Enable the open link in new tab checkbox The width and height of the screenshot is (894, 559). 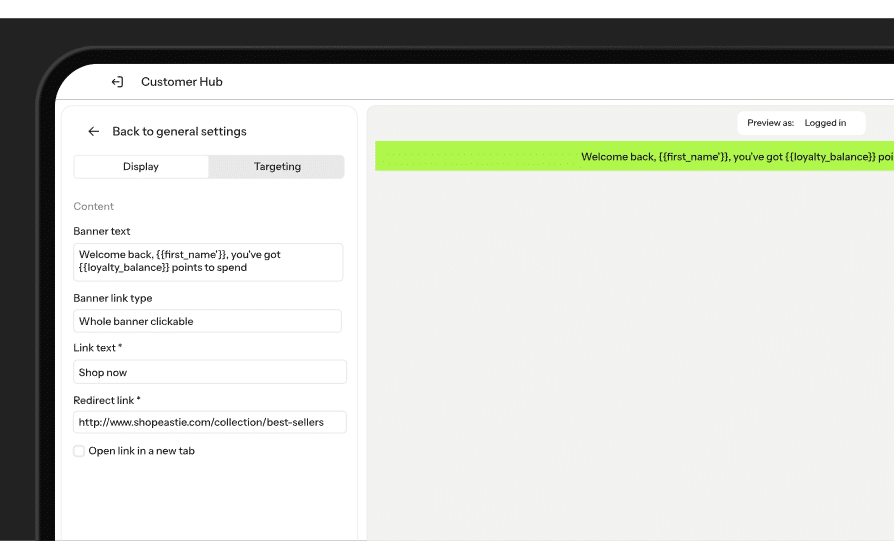point(79,451)
